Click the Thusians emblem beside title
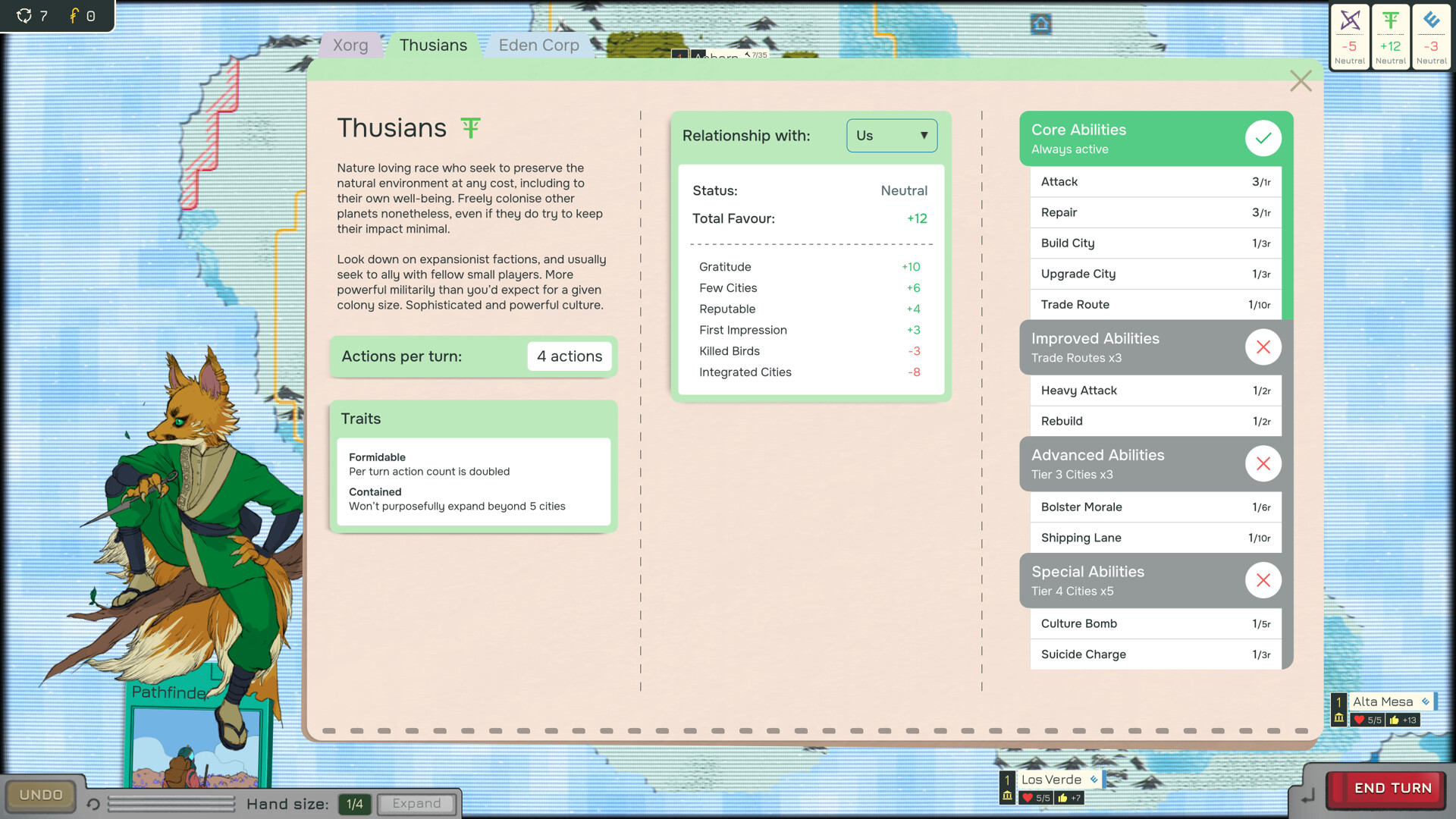 470,127
